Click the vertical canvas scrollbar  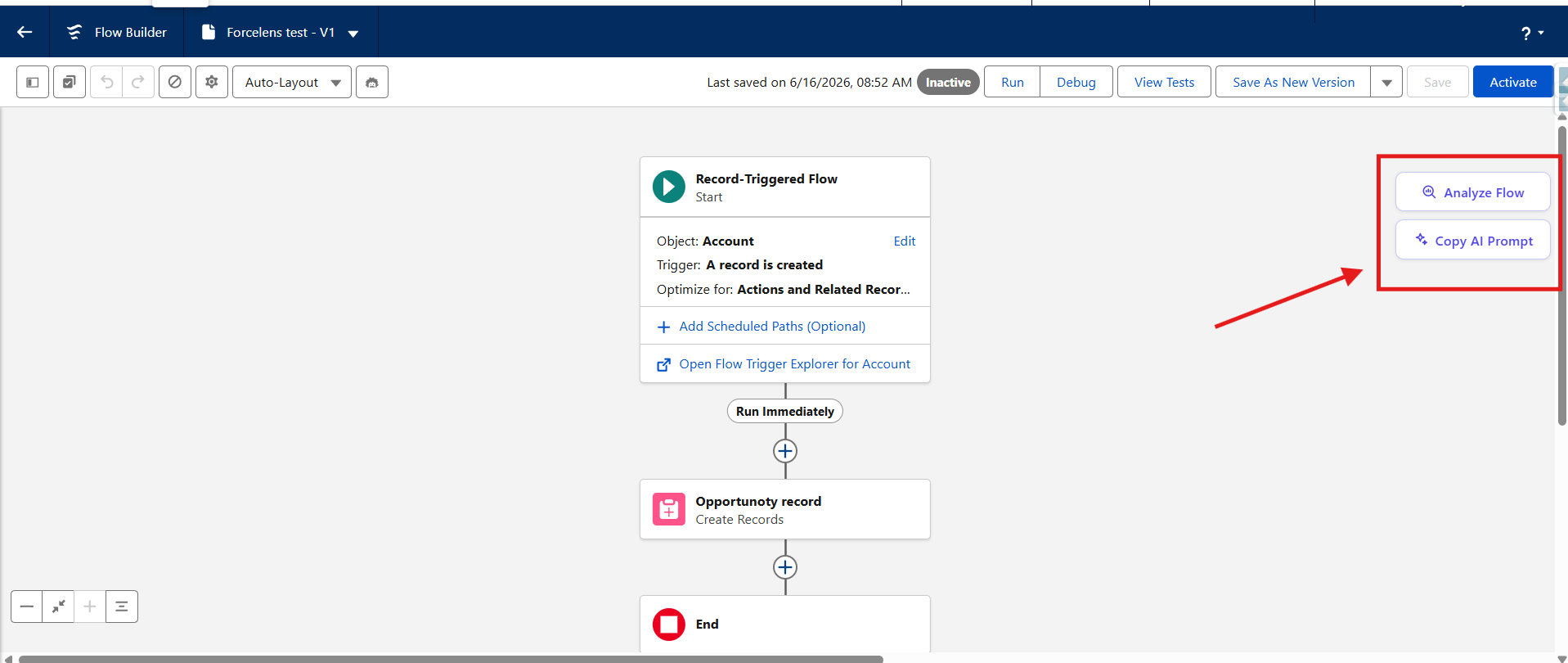click(1561, 274)
